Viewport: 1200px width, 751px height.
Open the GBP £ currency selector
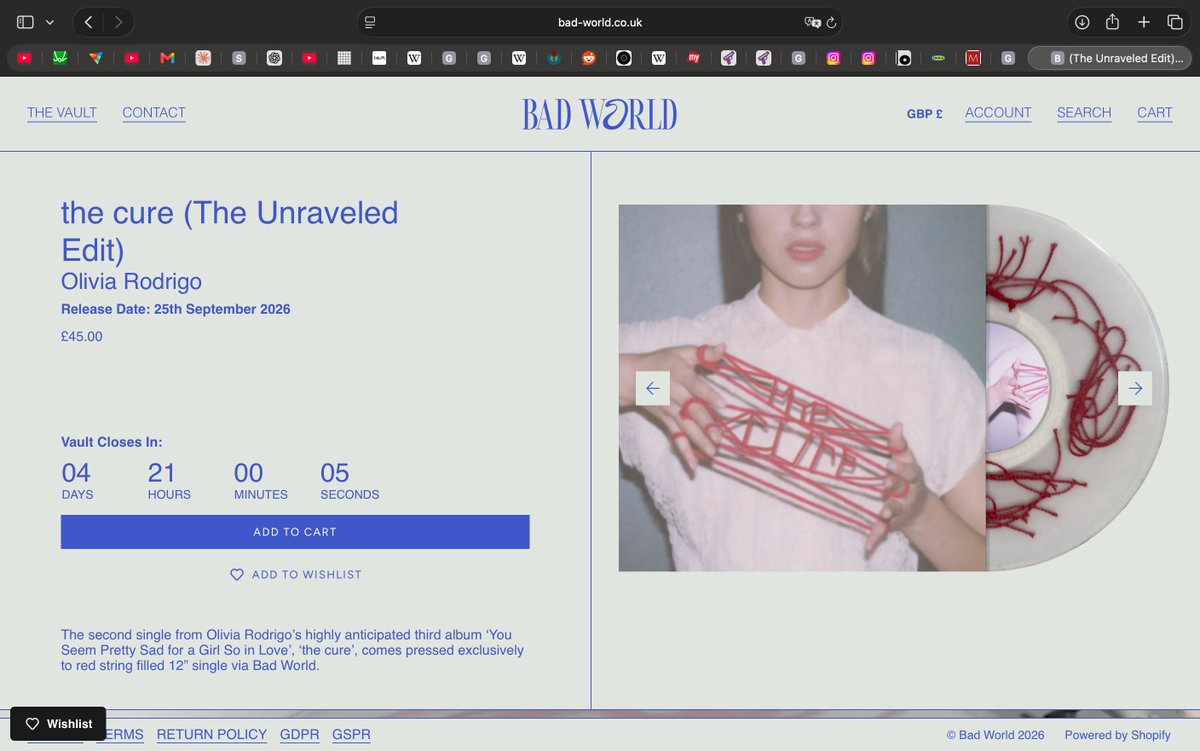925,114
